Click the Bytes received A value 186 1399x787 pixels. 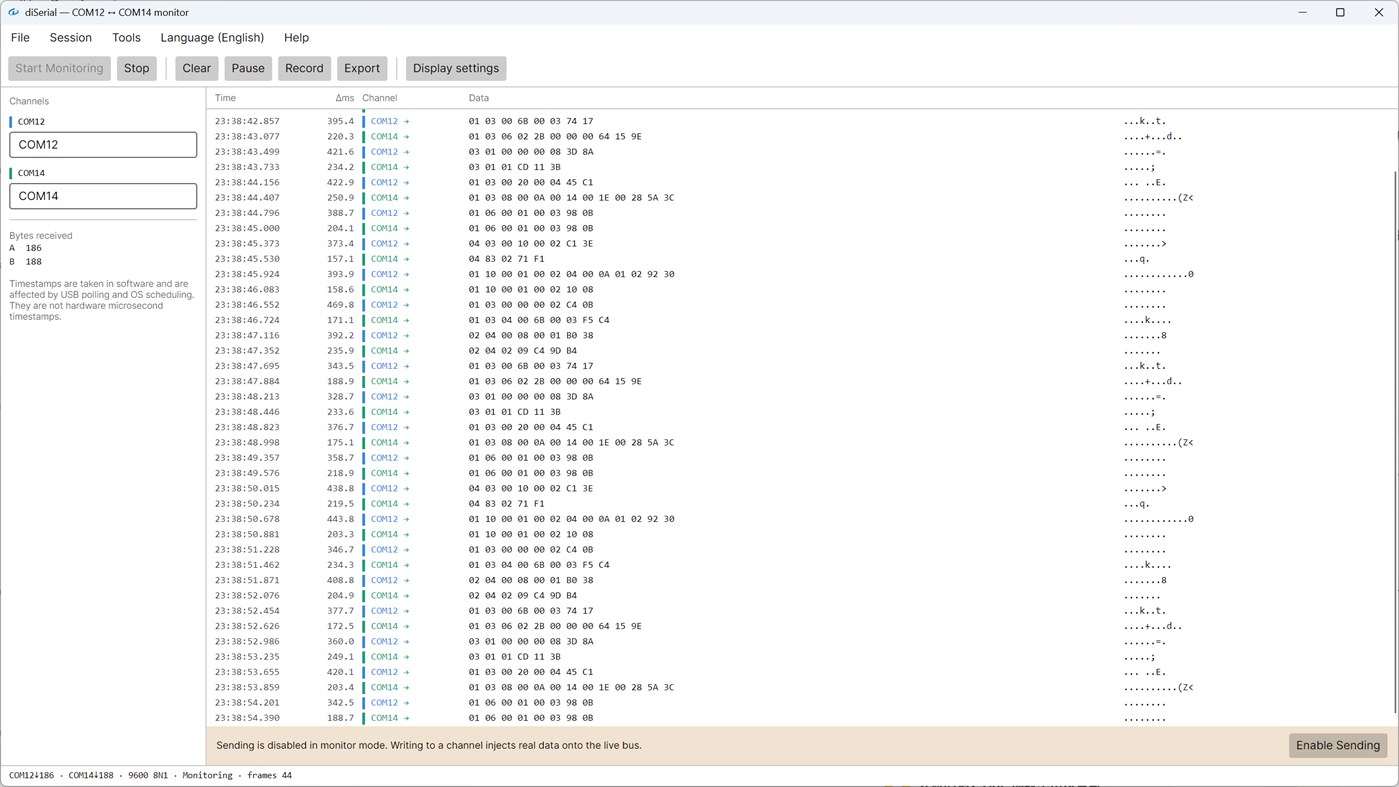(x=33, y=248)
